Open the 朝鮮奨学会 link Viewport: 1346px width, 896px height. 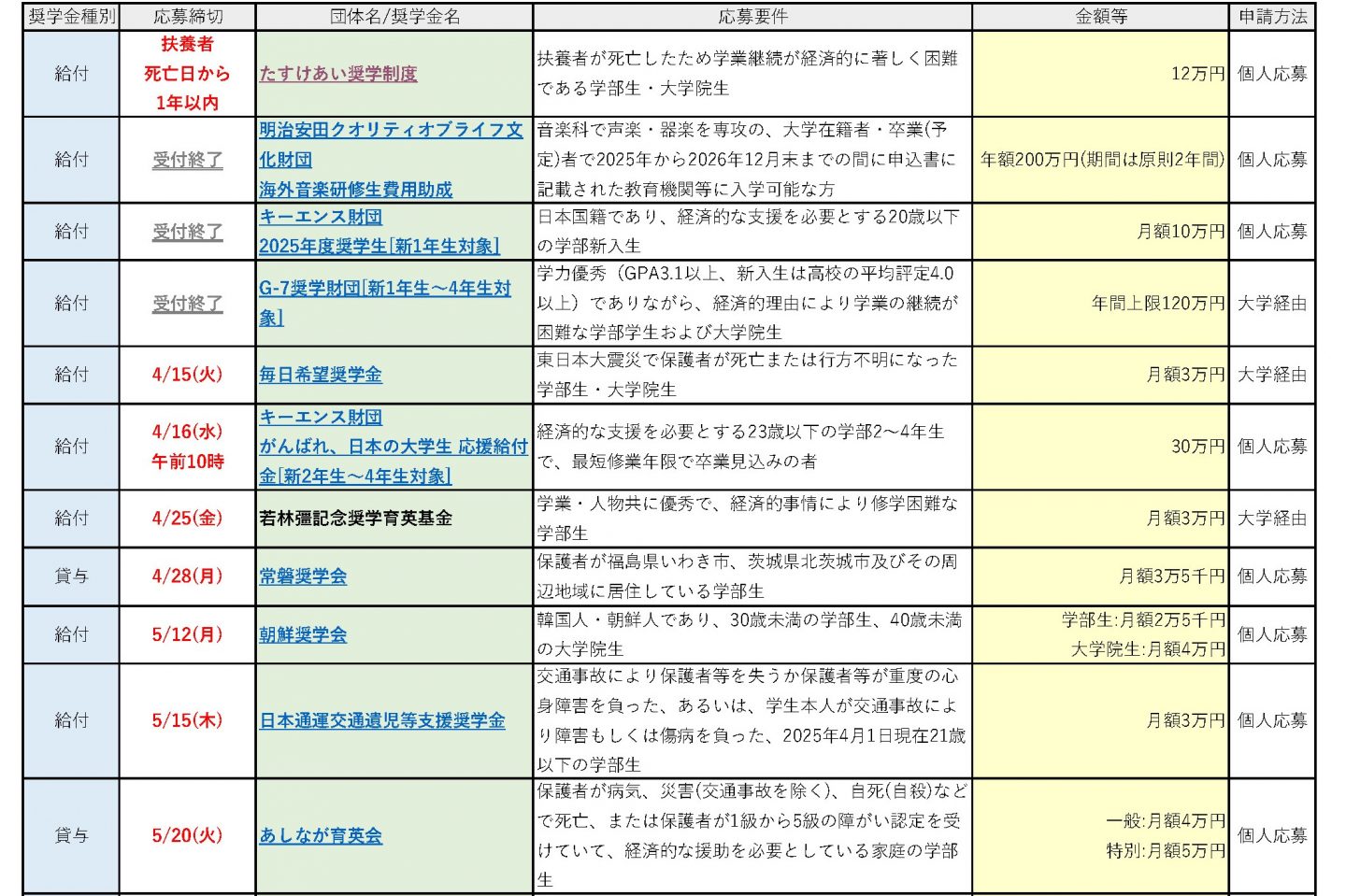pos(303,634)
